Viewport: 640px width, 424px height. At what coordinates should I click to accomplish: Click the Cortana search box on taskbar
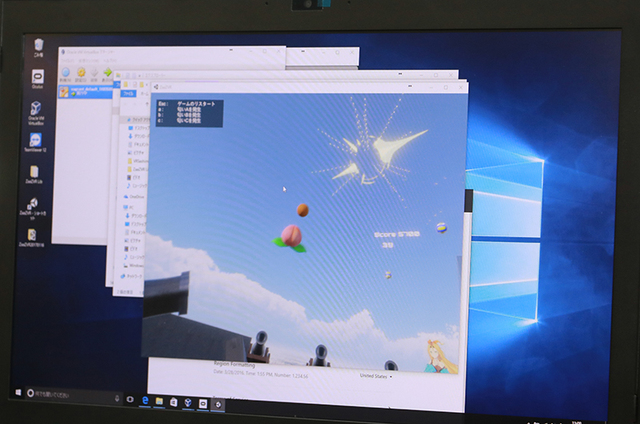click(73, 395)
